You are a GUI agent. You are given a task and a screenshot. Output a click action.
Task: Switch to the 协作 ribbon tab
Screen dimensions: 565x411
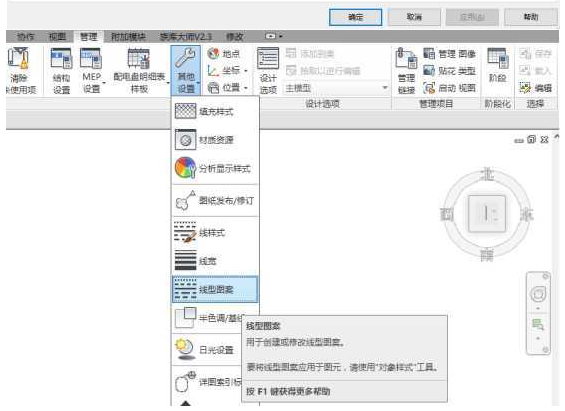point(26,36)
